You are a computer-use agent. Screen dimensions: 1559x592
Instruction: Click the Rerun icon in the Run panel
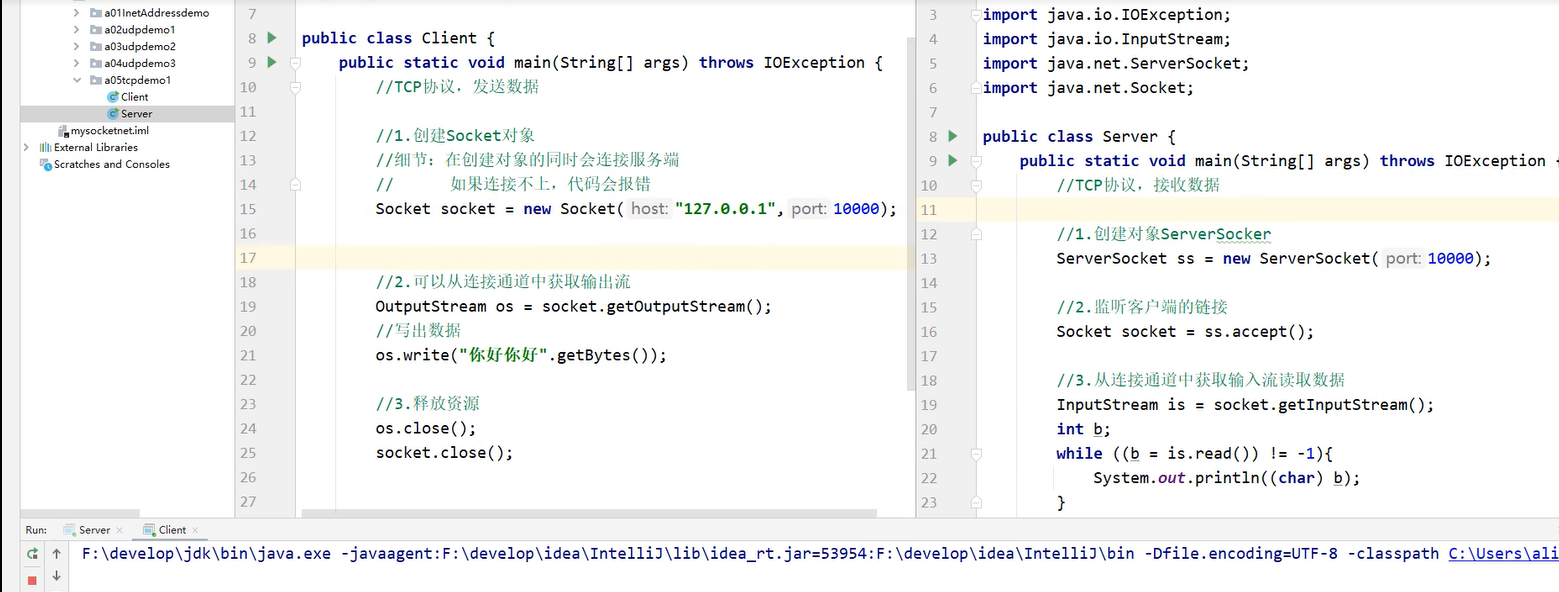pyautogui.click(x=33, y=553)
